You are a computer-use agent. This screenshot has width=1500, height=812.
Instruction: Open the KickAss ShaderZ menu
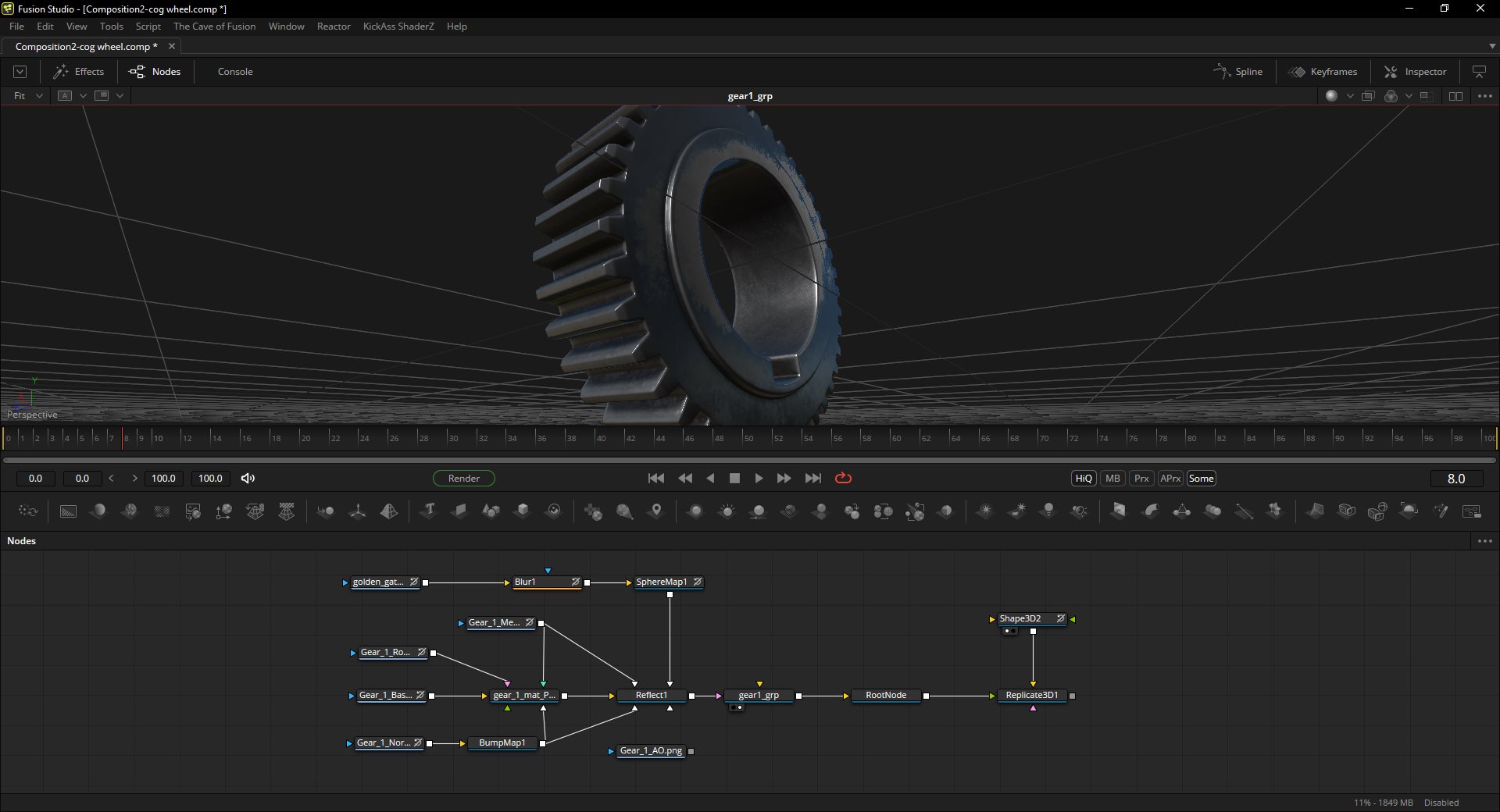398,26
